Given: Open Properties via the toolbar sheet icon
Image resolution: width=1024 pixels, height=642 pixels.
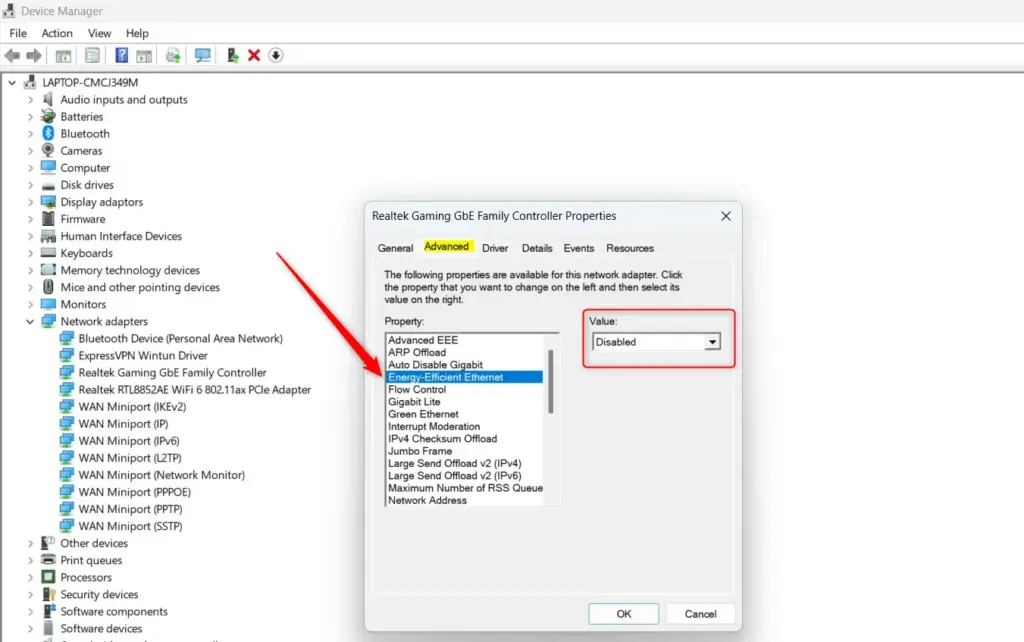Looking at the screenshot, I should pyautogui.click(x=92, y=56).
